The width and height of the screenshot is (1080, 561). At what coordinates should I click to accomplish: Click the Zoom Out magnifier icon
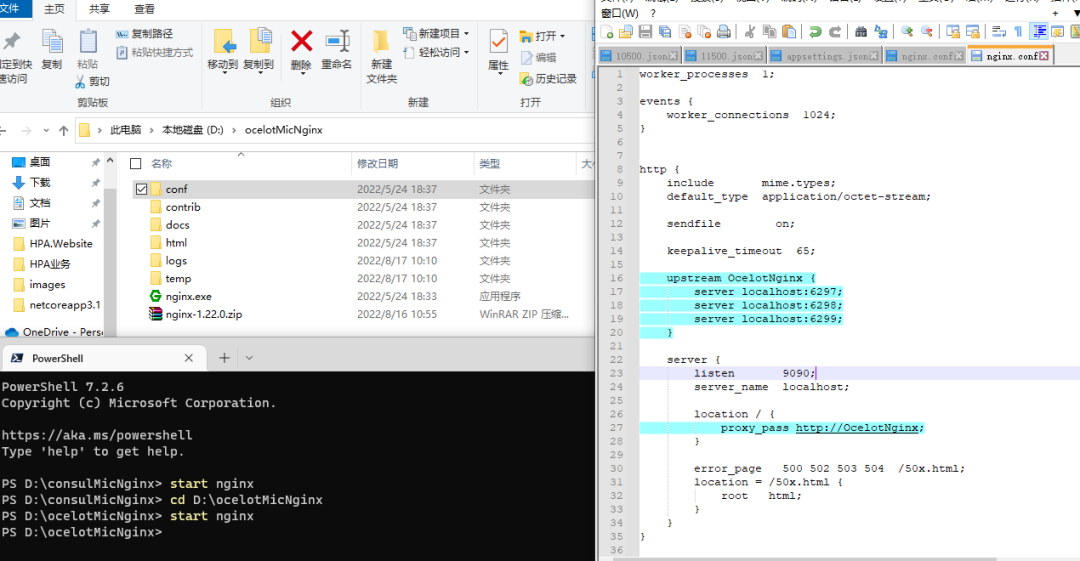926,32
